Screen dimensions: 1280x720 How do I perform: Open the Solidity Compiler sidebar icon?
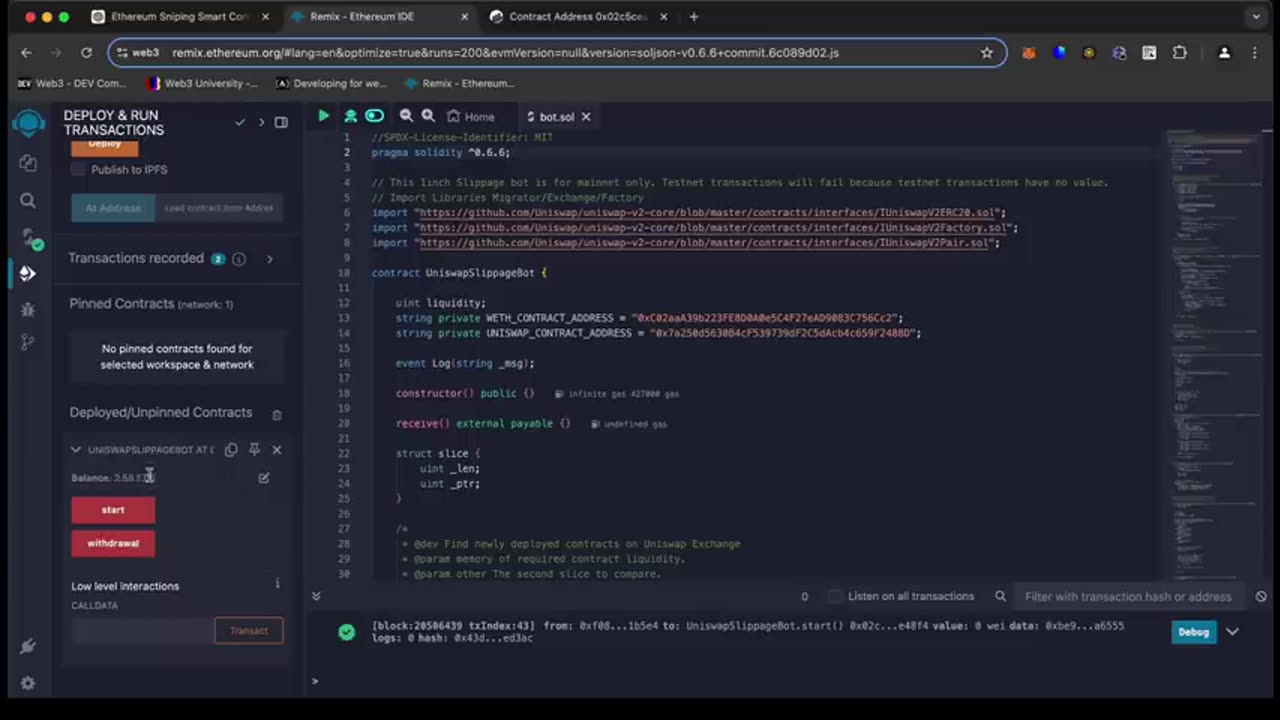click(x=31, y=237)
